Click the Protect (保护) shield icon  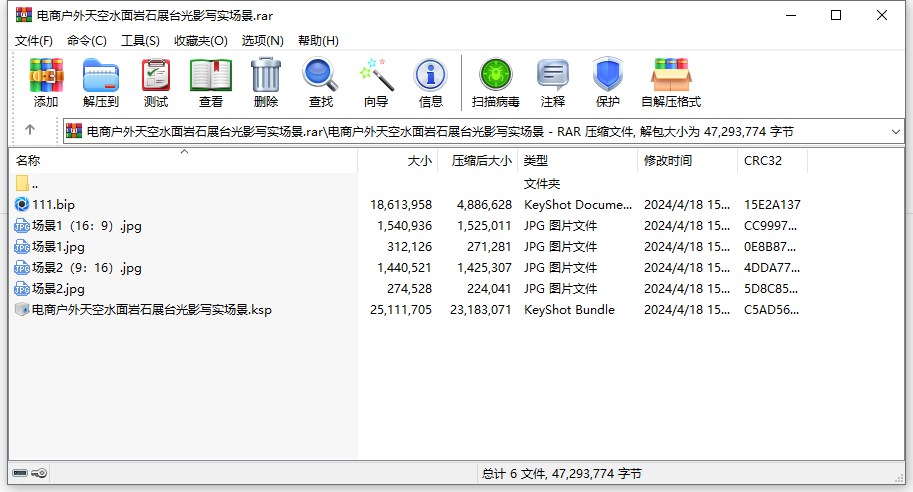point(608,75)
